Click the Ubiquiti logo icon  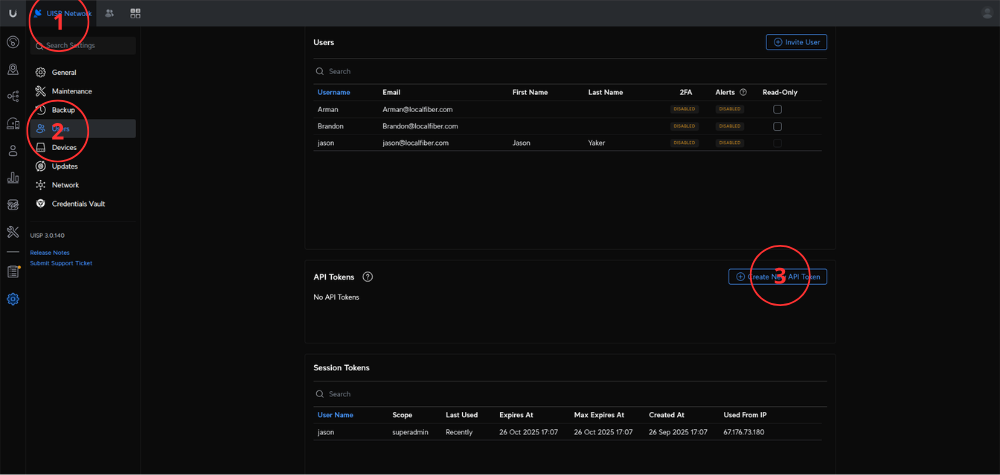pyautogui.click(x=13, y=13)
